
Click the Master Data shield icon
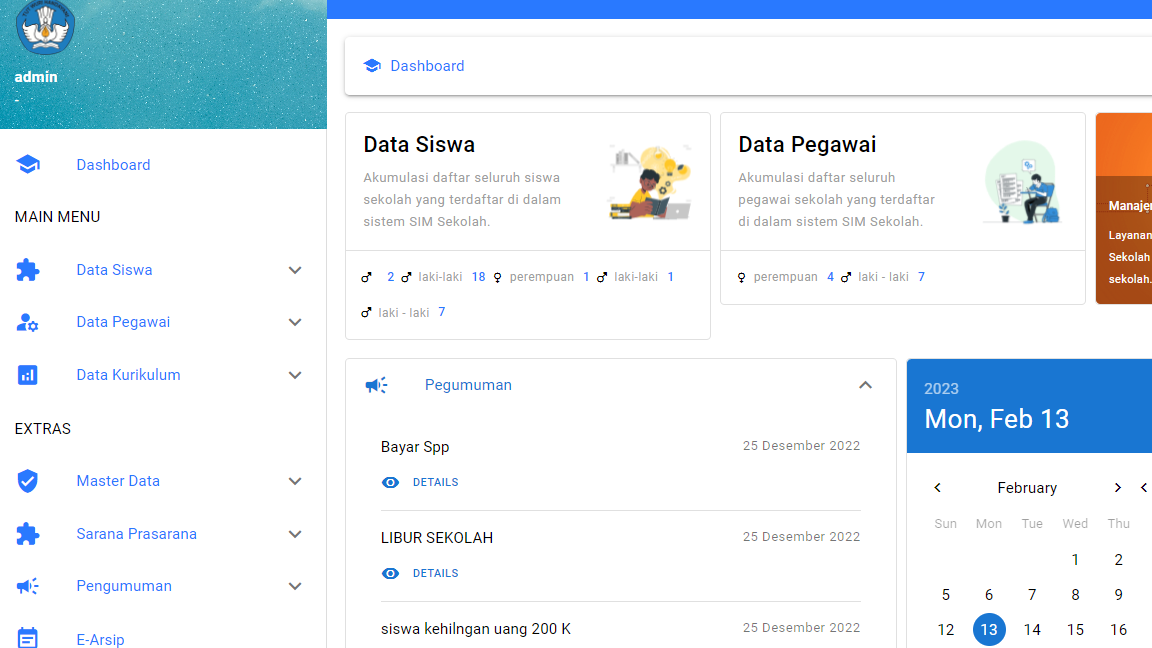pos(27,481)
